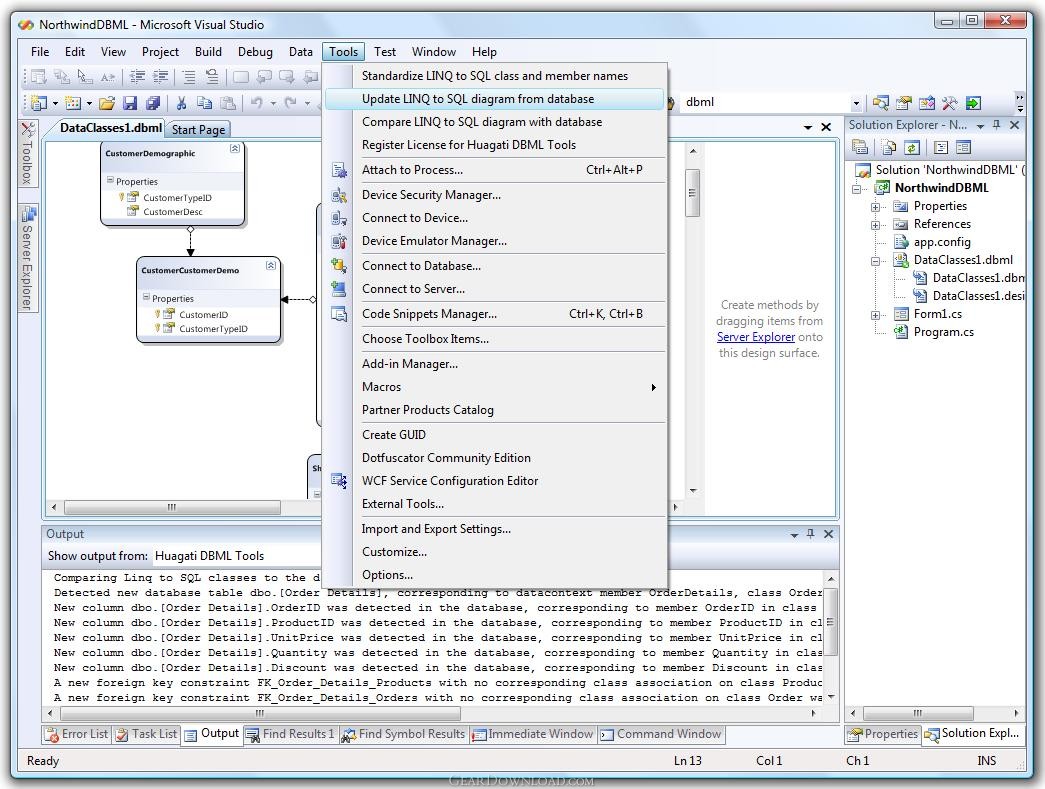Click the Open File folder icon
This screenshot has height=789, width=1045.
[107, 103]
